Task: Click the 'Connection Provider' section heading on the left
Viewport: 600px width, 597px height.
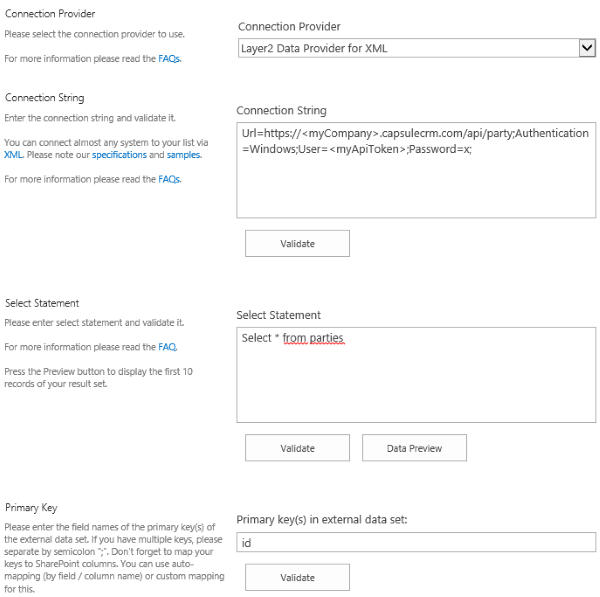Action: tap(50, 14)
